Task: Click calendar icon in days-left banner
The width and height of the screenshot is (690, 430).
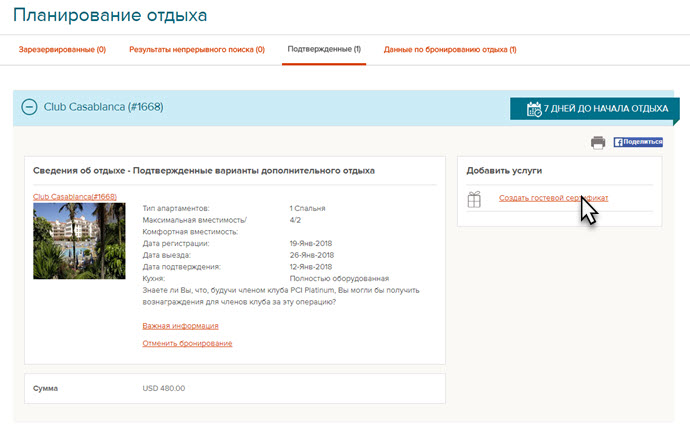Action: point(534,109)
